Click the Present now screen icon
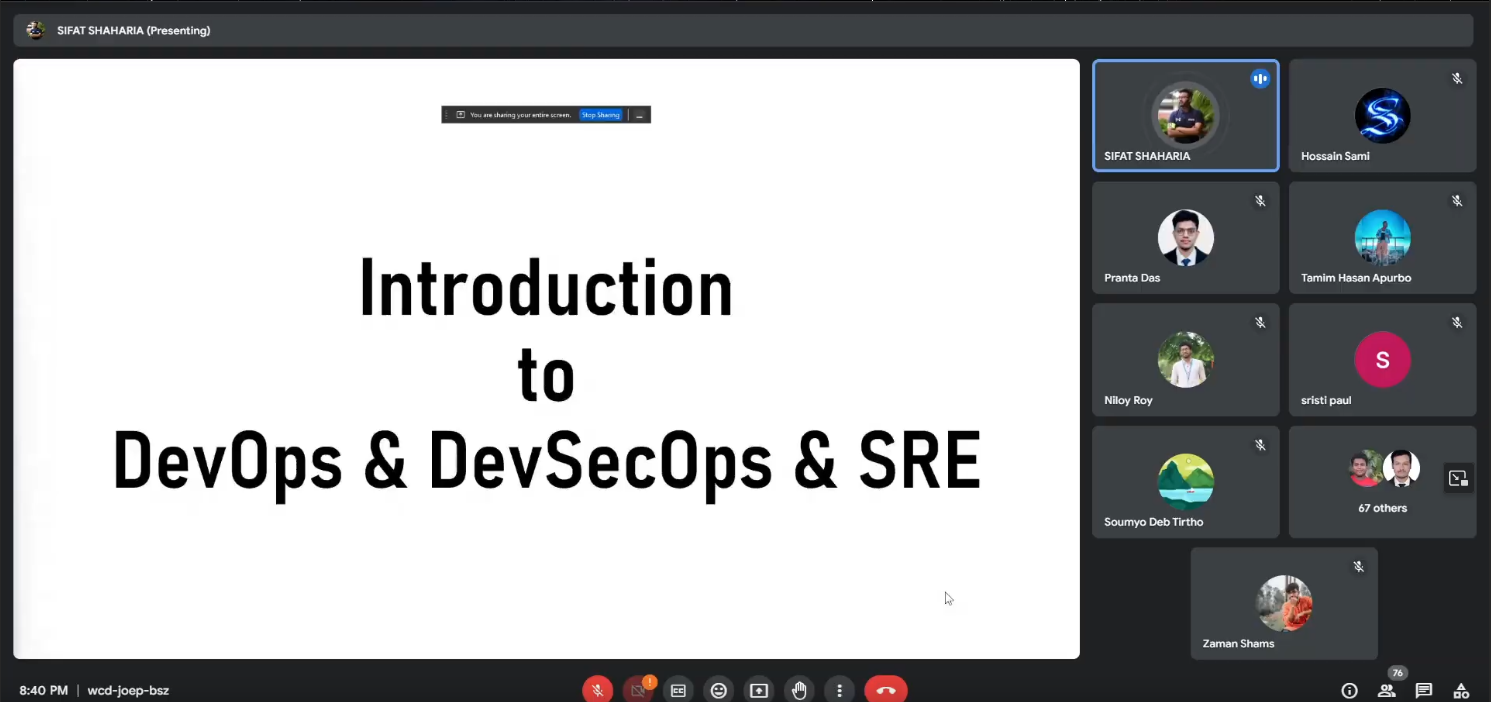Screen dimensions: 1491x702 pos(759,690)
